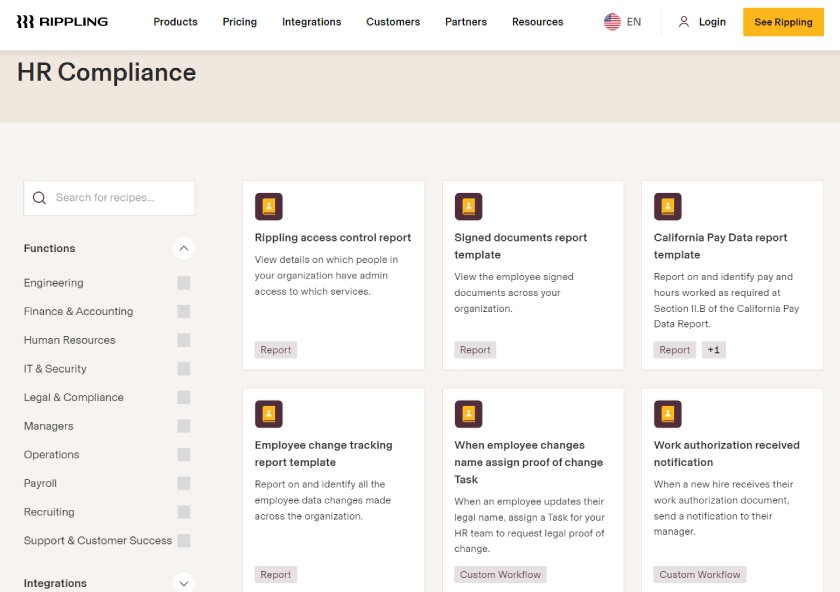The height and width of the screenshot is (592, 840).
Task: Open the name change proof Task recipe
Action: point(528,462)
